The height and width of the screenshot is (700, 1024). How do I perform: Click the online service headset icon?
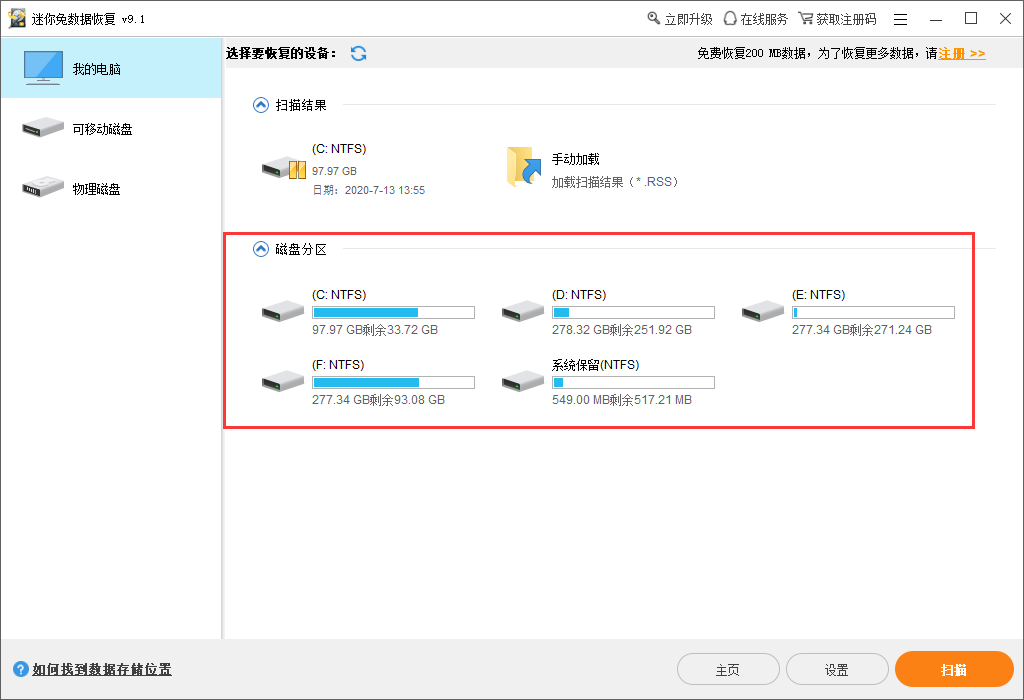(x=730, y=18)
